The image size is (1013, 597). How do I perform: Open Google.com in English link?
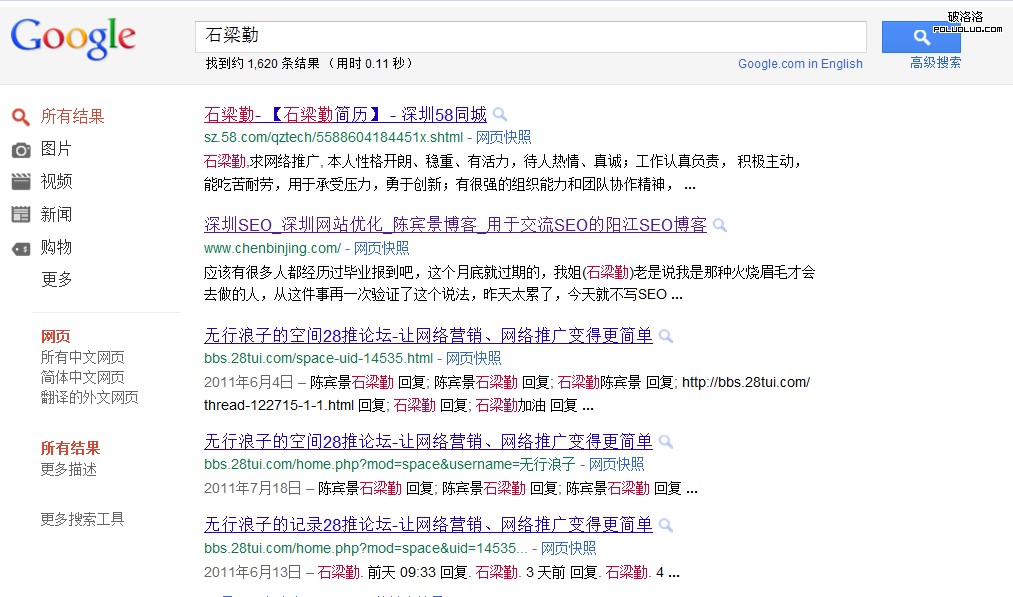coord(800,63)
